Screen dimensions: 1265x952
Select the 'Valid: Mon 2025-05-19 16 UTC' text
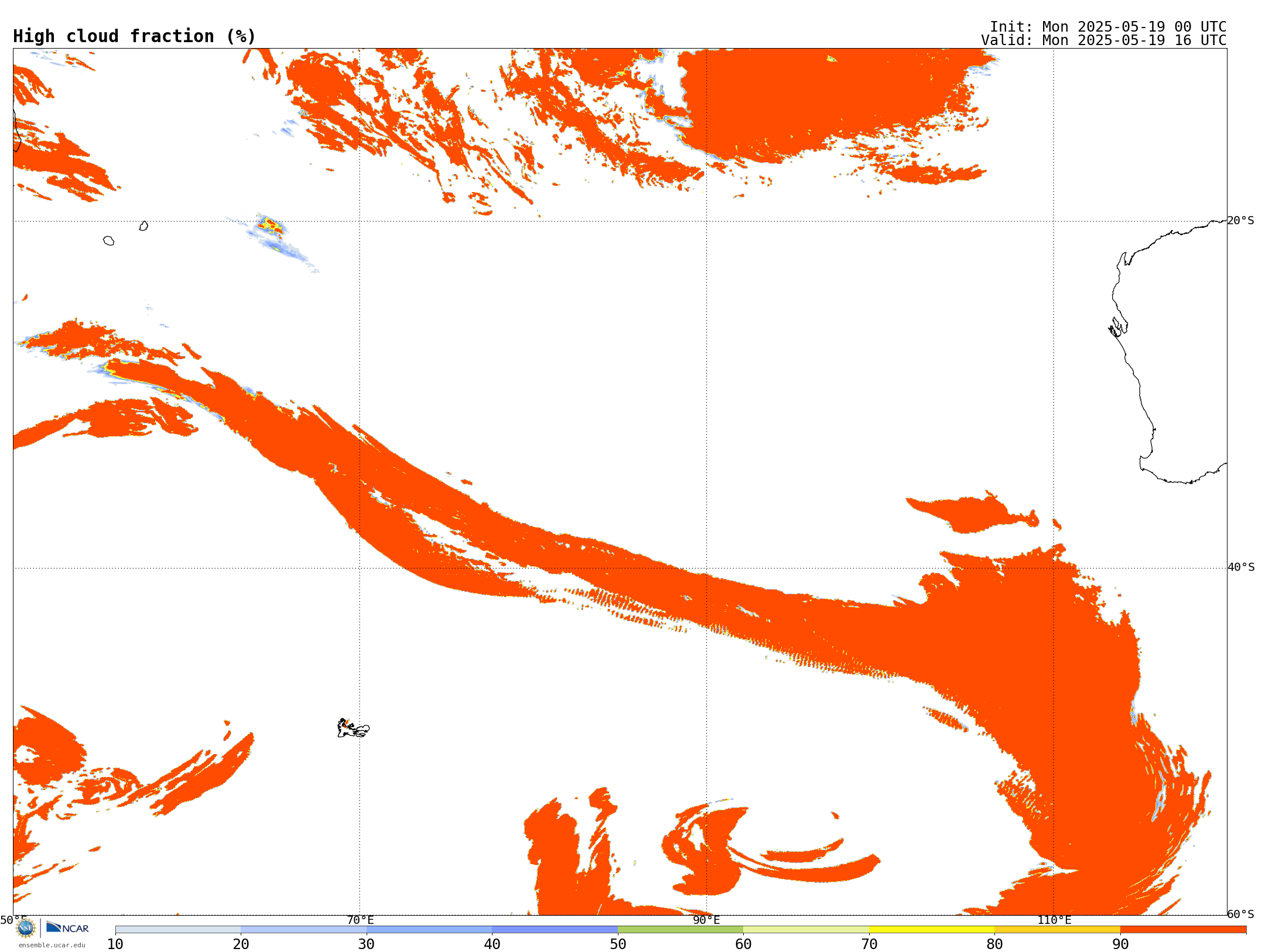click(x=1104, y=40)
